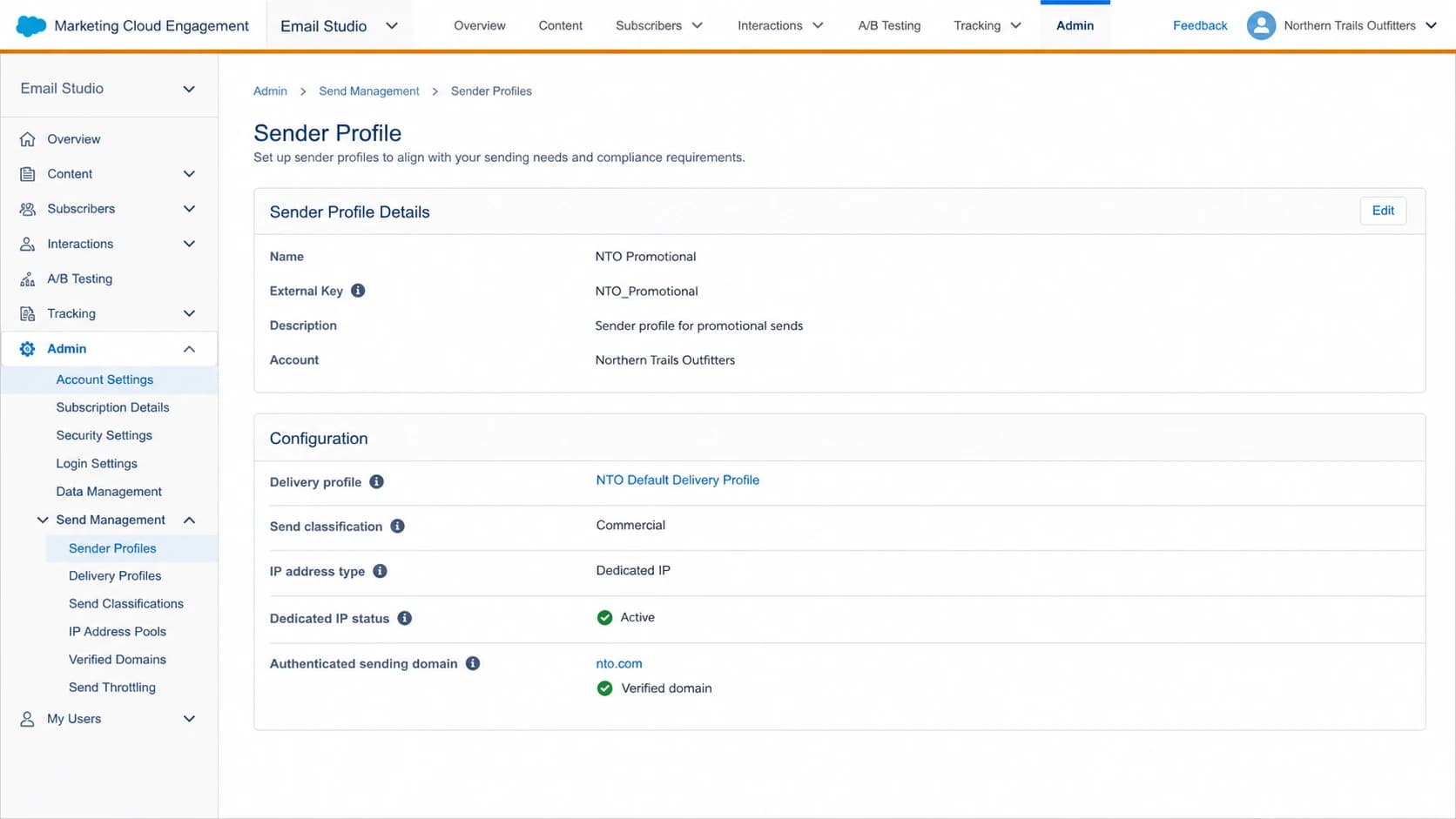Select the Admin top tab
The height and width of the screenshot is (819, 1456).
[1075, 26]
